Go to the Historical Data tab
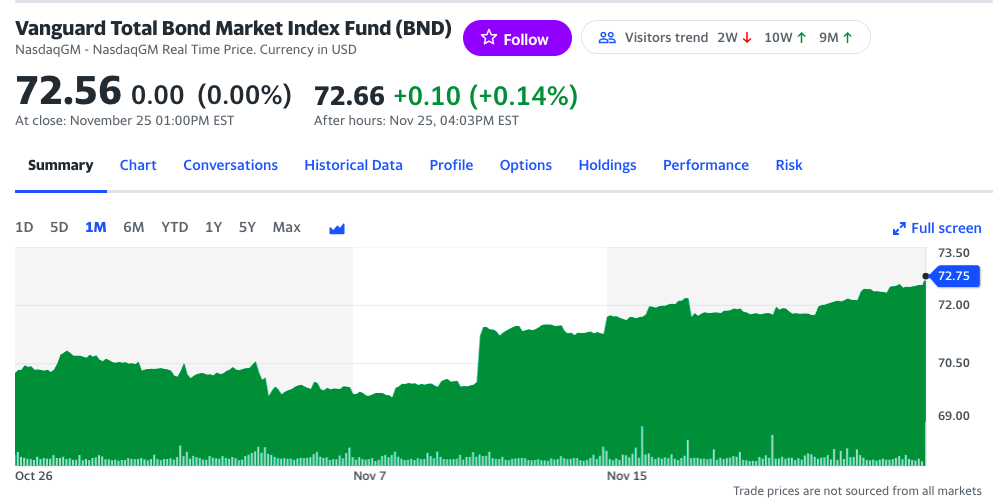Viewport: 993px width, 503px height. click(x=353, y=165)
